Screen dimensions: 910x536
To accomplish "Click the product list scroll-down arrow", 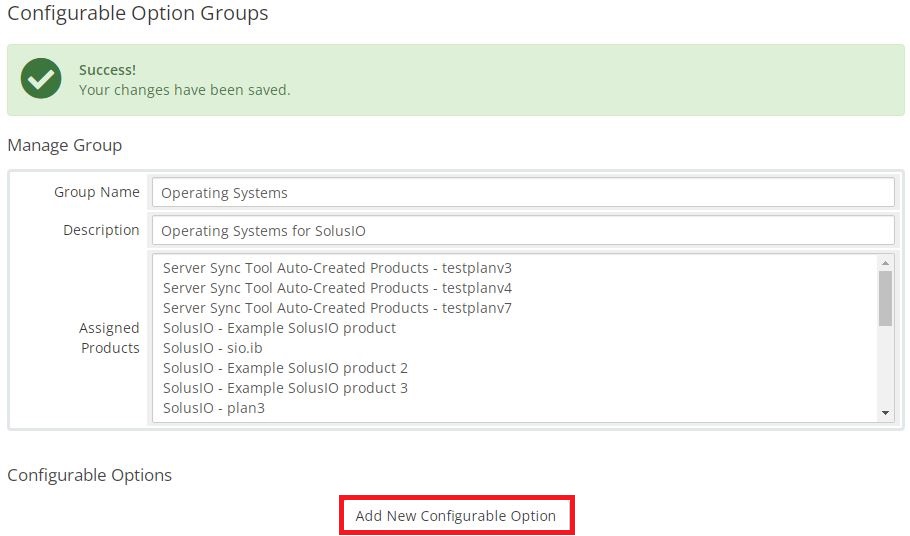I will tap(885, 413).
